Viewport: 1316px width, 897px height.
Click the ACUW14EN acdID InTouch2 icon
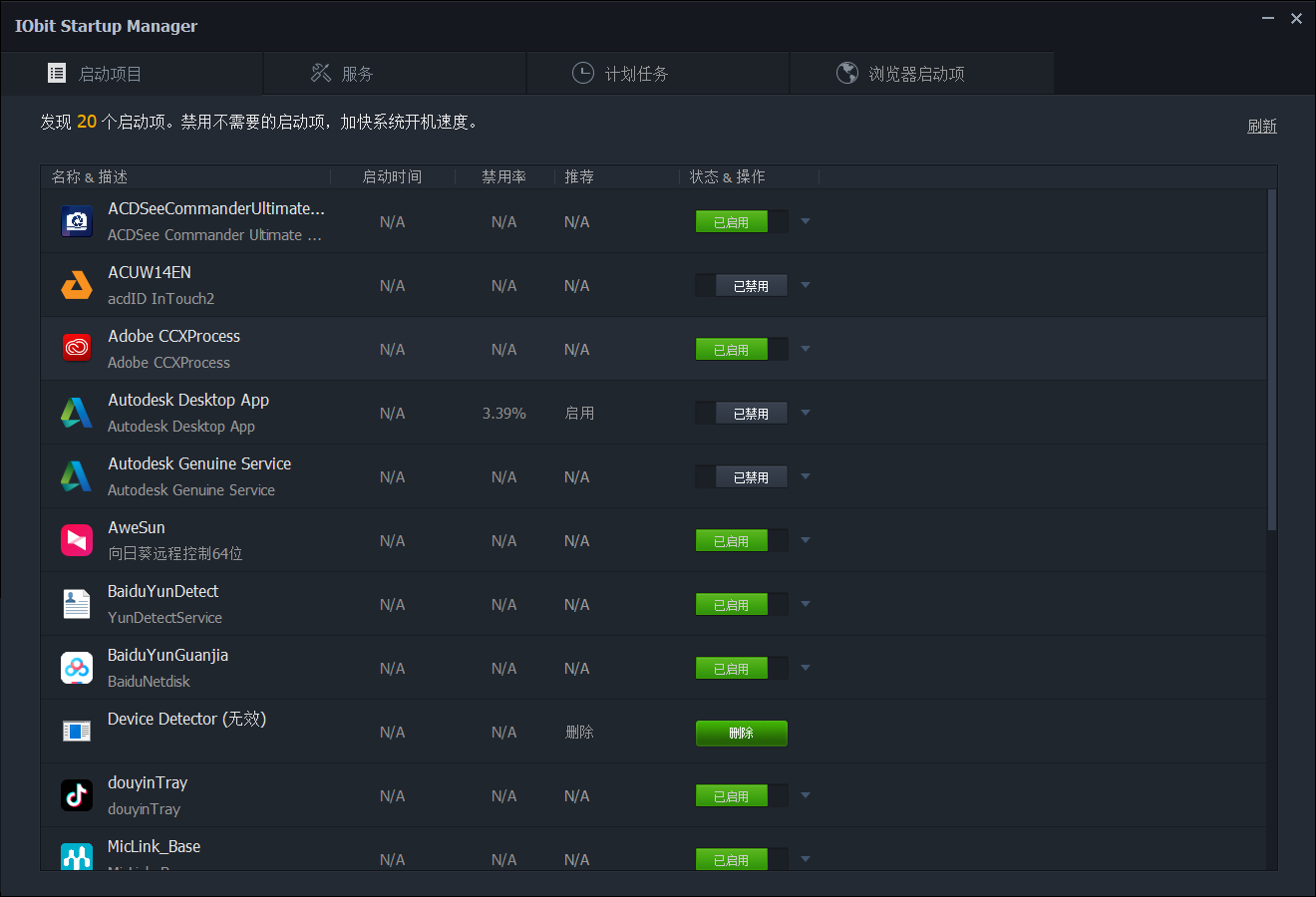[x=77, y=285]
